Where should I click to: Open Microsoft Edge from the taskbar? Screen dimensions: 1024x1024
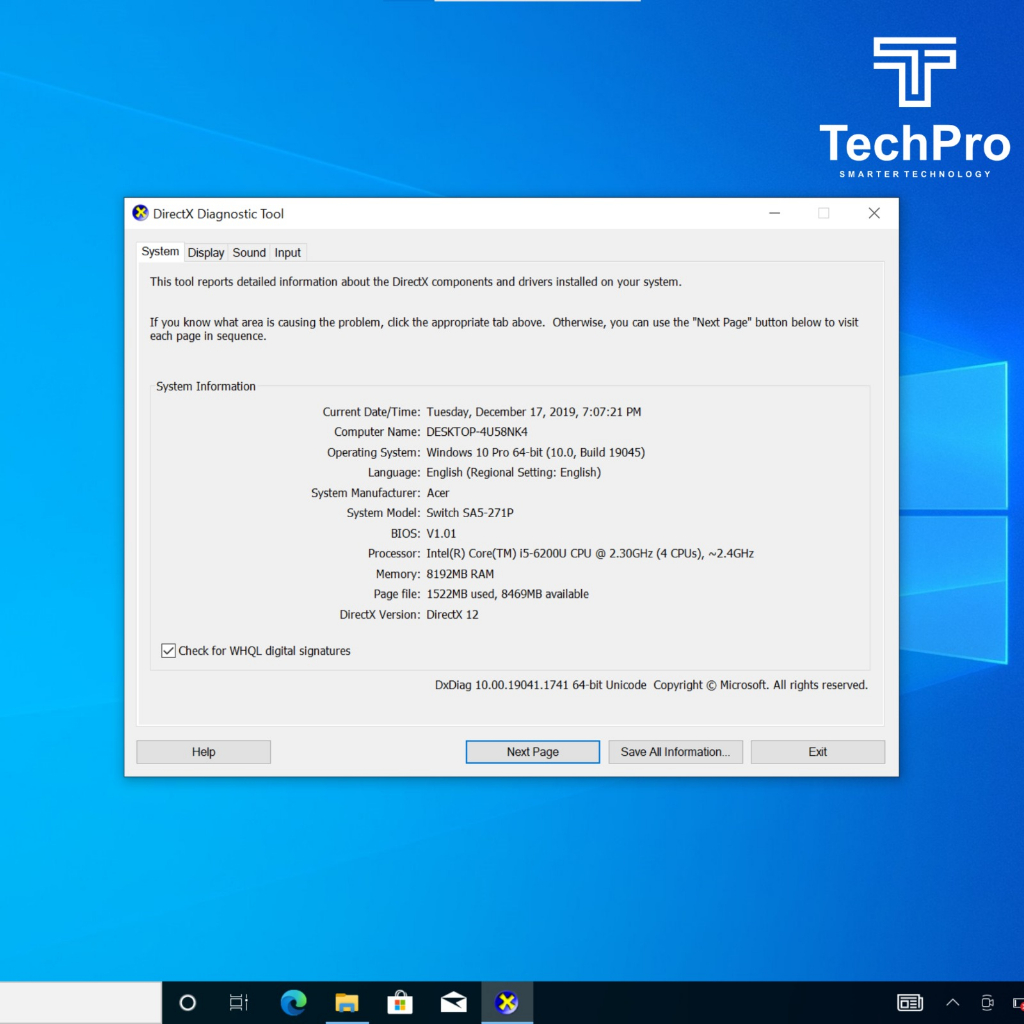click(293, 1003)
